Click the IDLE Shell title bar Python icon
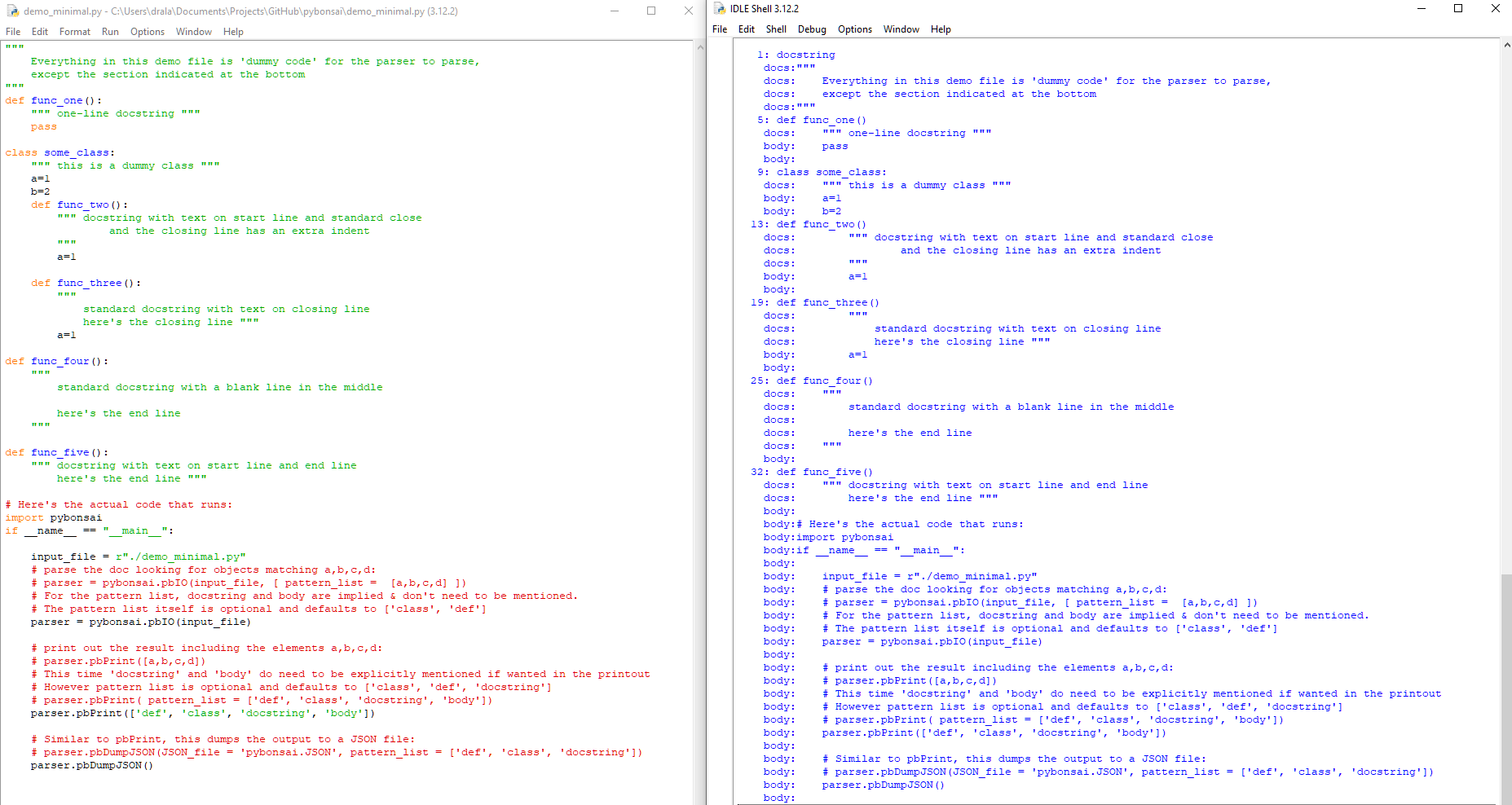 (720, 8)
